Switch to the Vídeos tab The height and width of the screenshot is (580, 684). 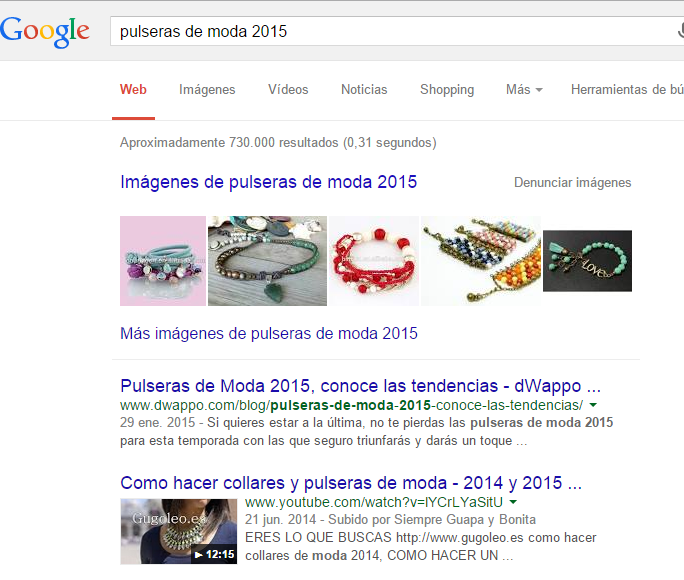coord(288,89)
